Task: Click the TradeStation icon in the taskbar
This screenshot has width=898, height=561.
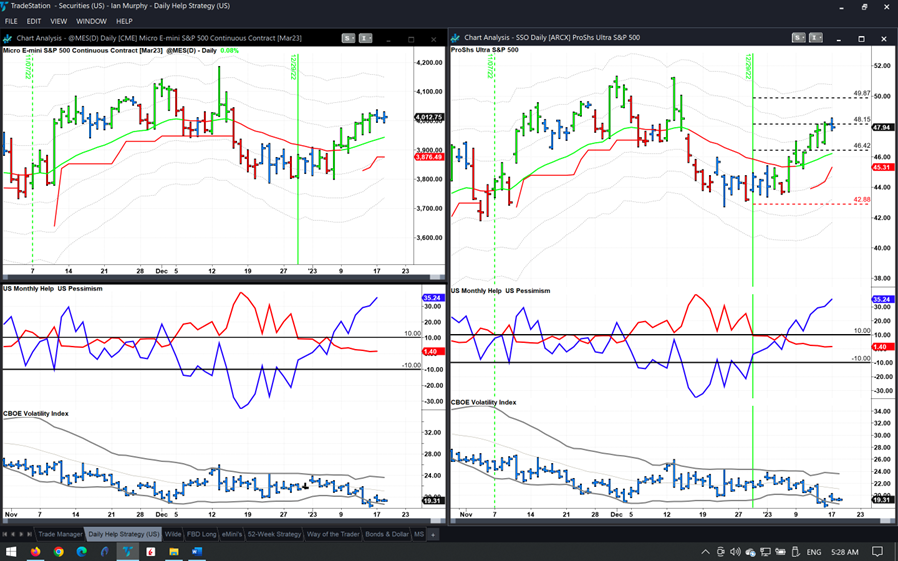Action: pyautogui.click(x=128, y=552)
